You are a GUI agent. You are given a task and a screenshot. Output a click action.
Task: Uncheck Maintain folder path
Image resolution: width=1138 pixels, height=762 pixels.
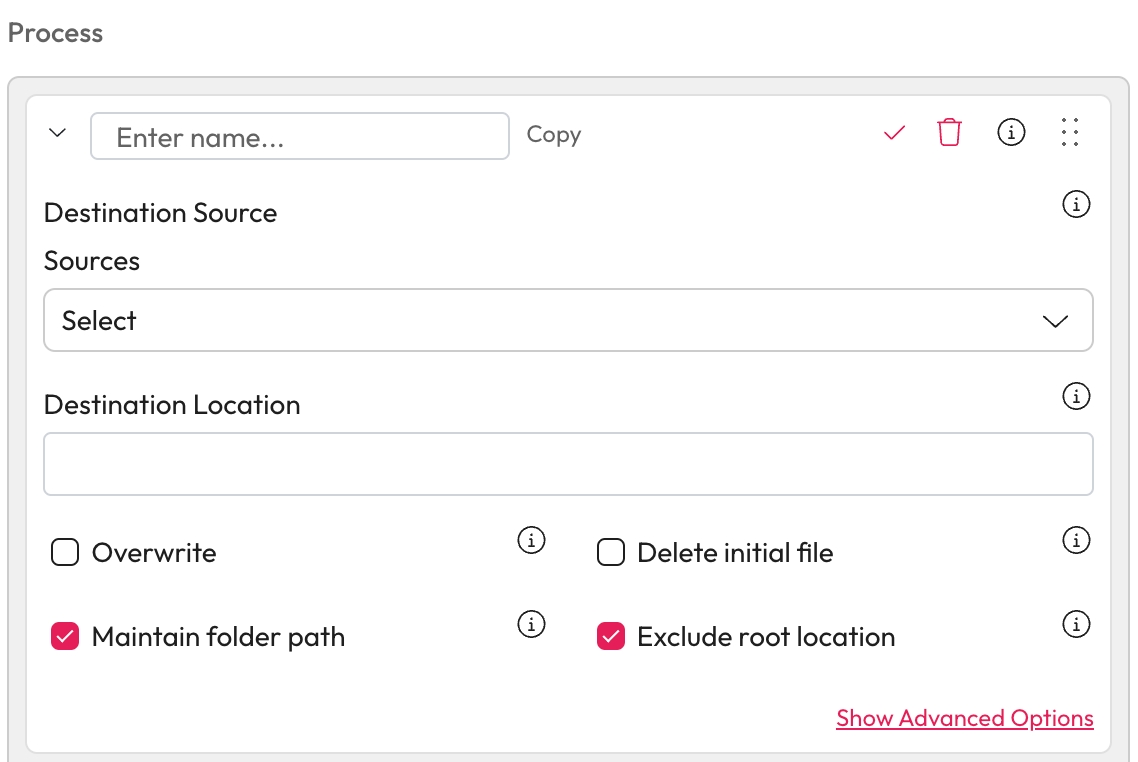pos(65,637)
